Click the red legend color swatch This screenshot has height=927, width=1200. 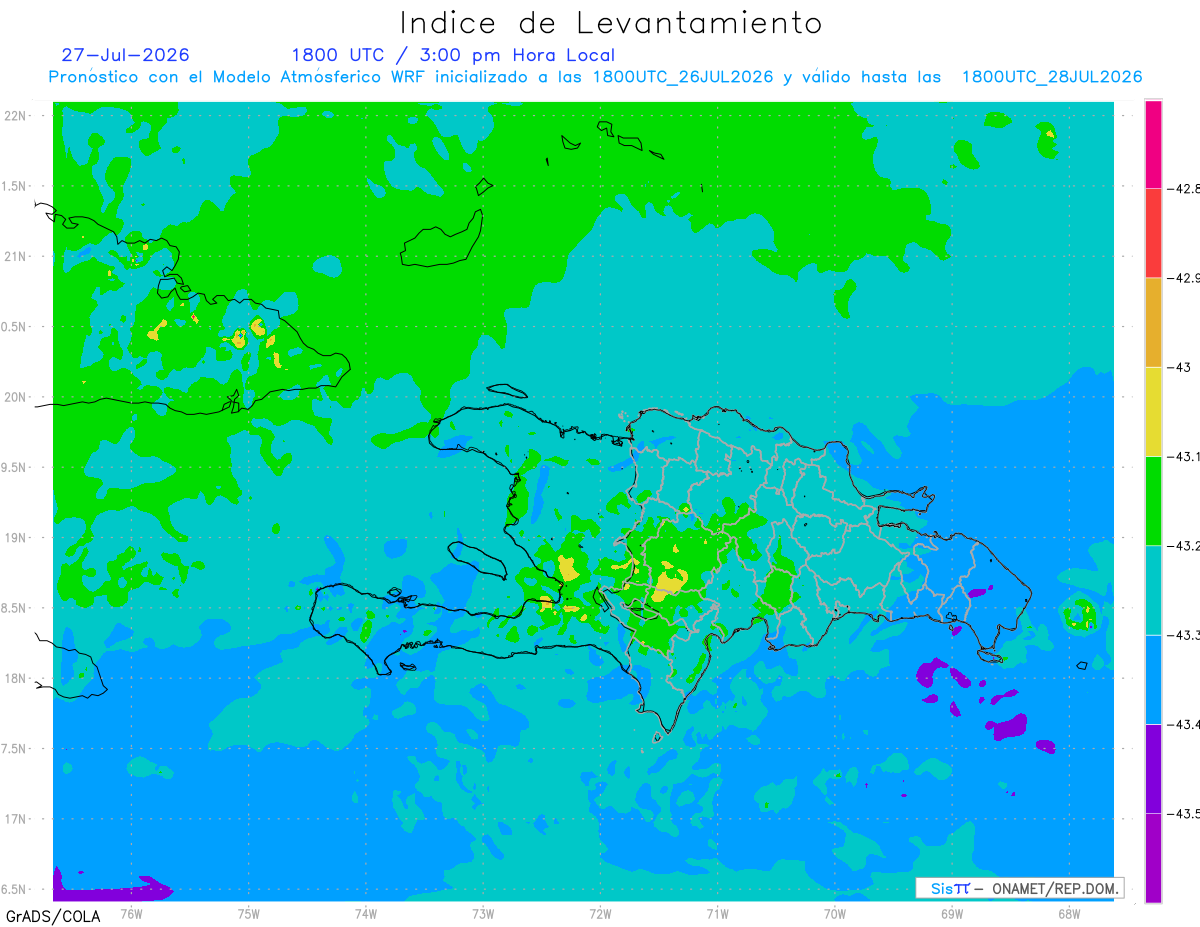(x=1153, y=233)
